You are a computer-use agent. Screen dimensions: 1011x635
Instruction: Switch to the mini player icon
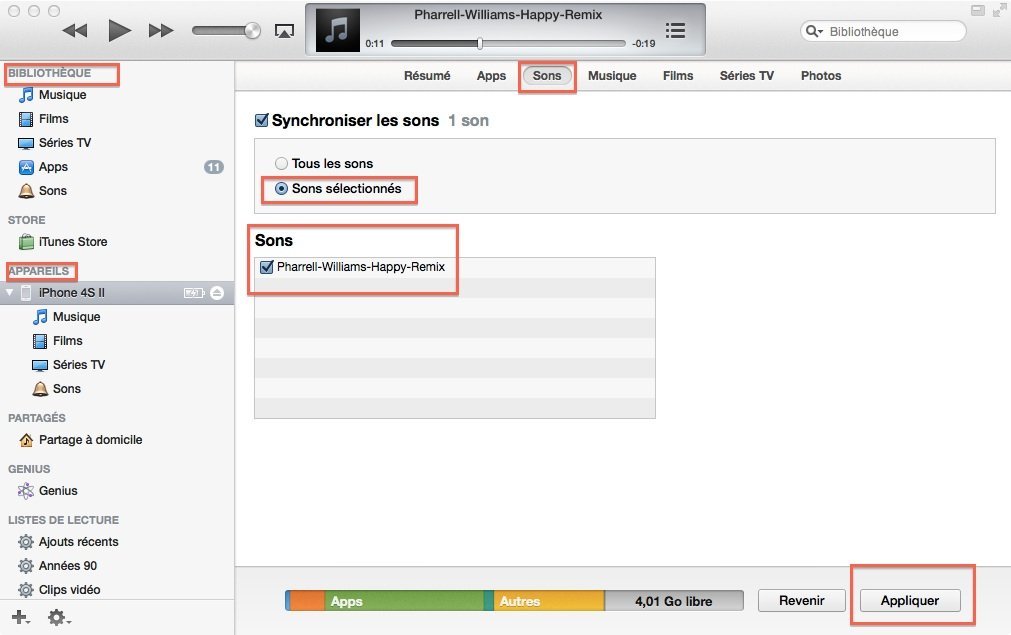coord(978,10)
